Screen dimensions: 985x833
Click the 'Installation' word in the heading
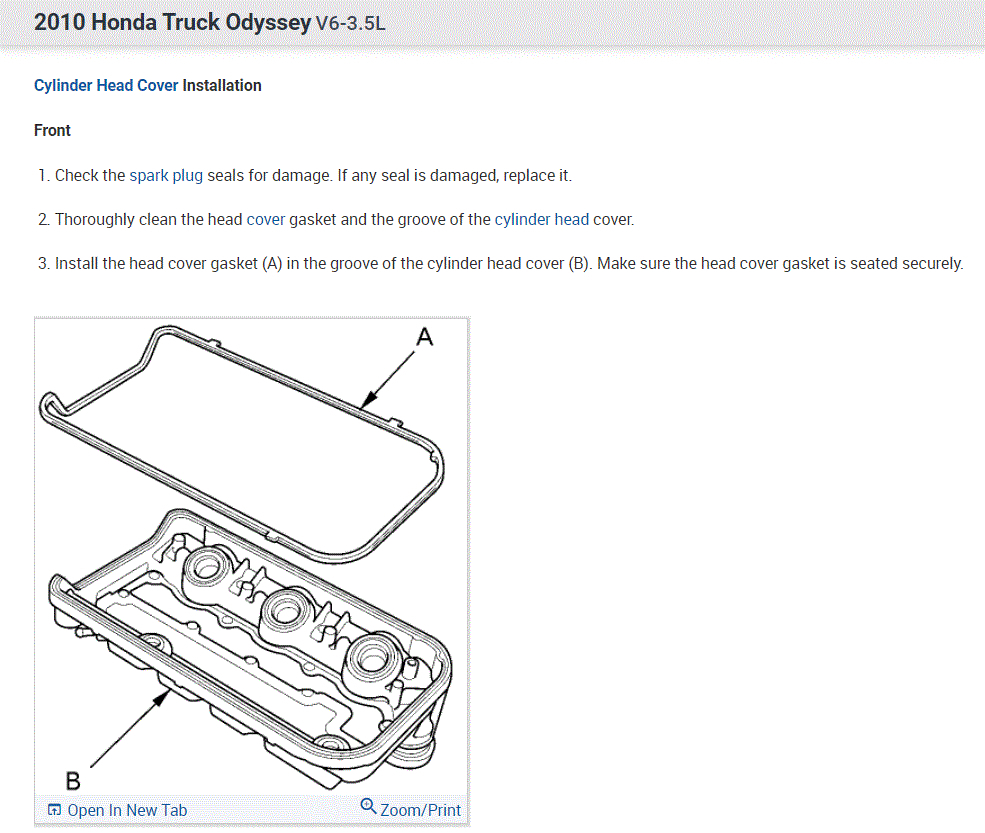pos(222,85)
